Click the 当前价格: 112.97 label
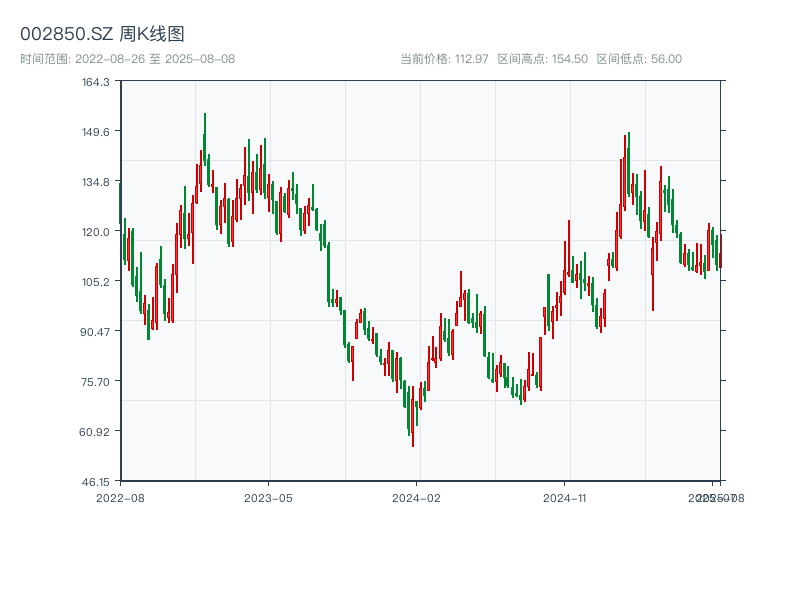 pyautogui.click(x=444, y=59)
